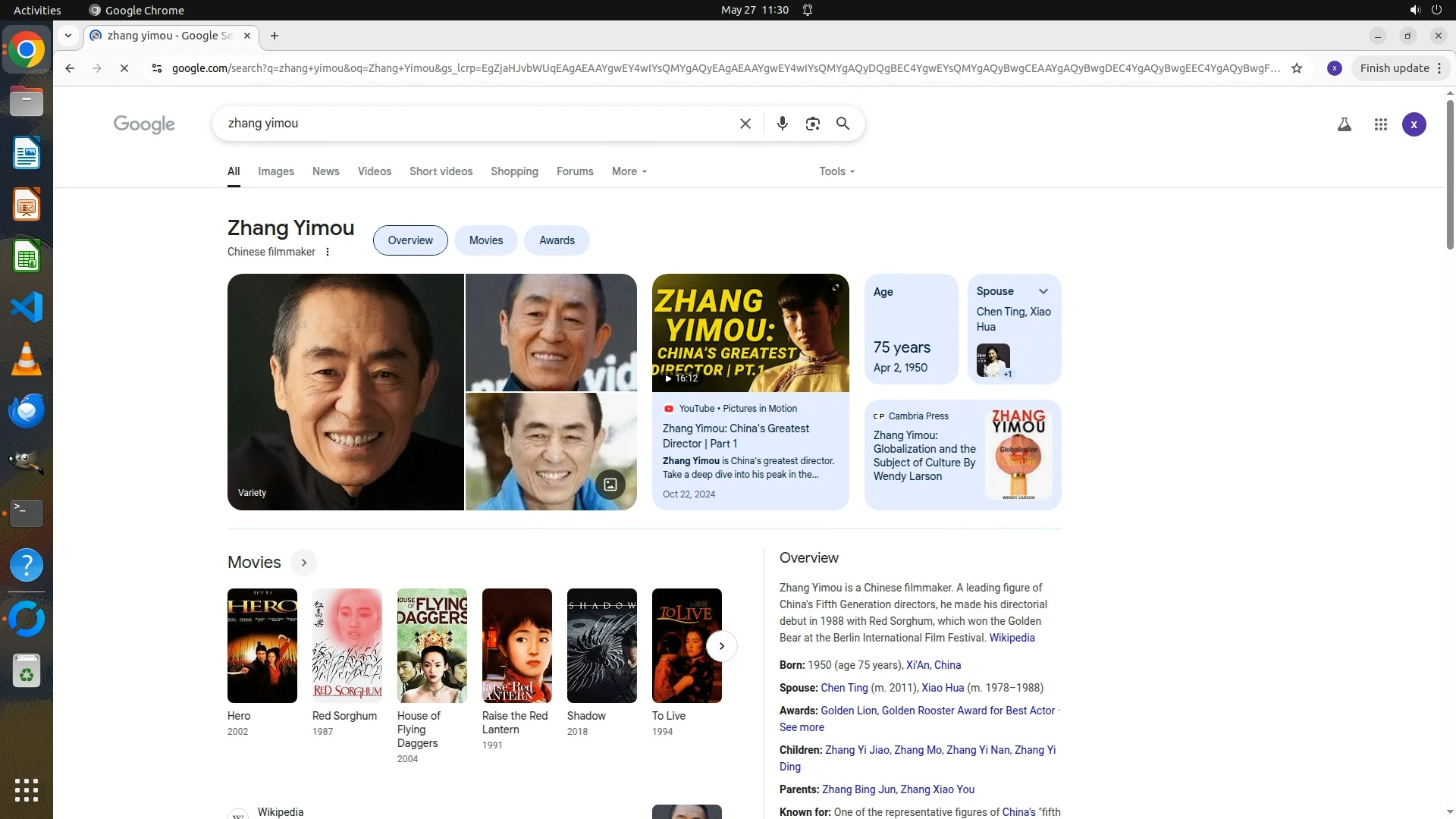This screenshot has width=1456, height=819.
Task: Play the Zhang Yimou YouTube video
Action: pos(750,333)
